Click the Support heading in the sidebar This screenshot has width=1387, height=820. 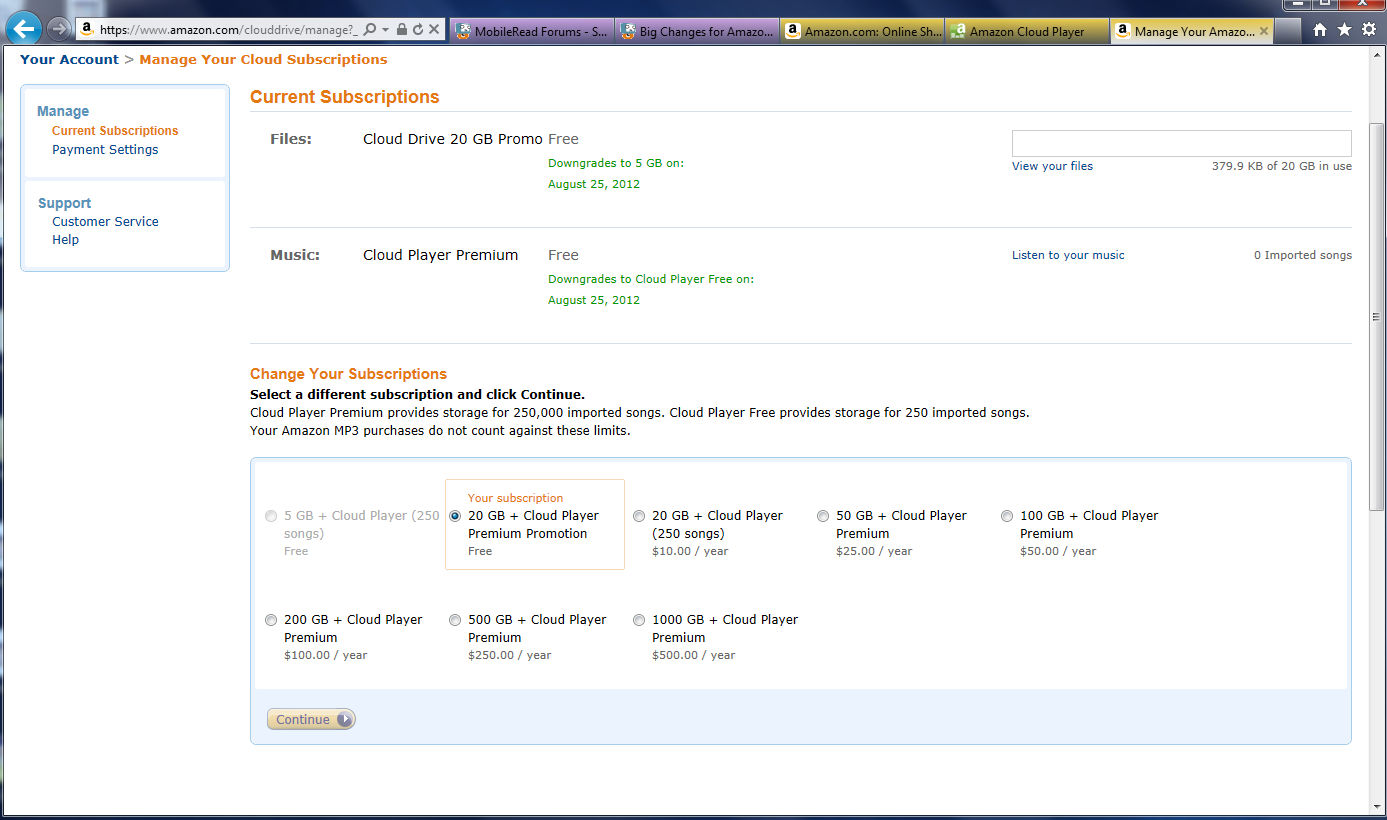[64, 203]
